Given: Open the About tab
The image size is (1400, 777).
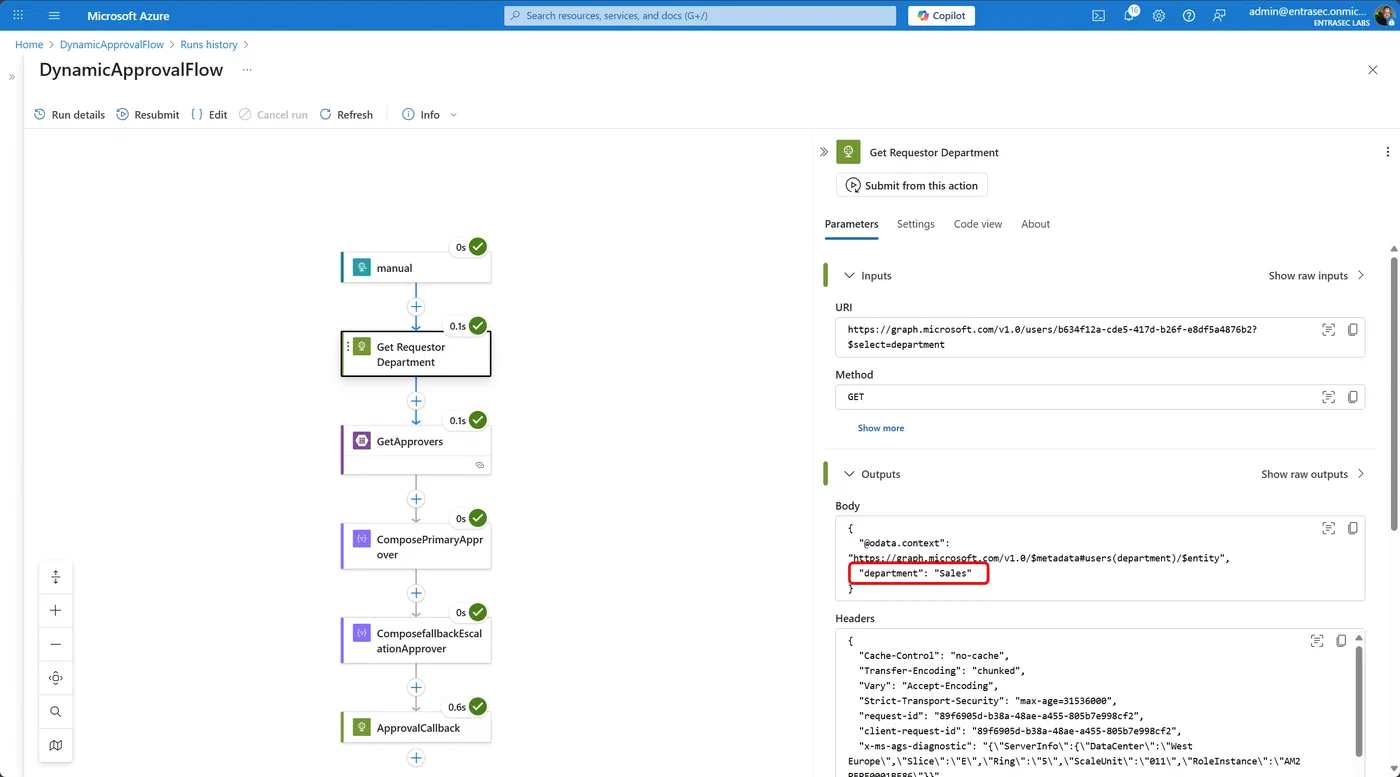Looking at the screenshot, I should [x=1035, y=224].
